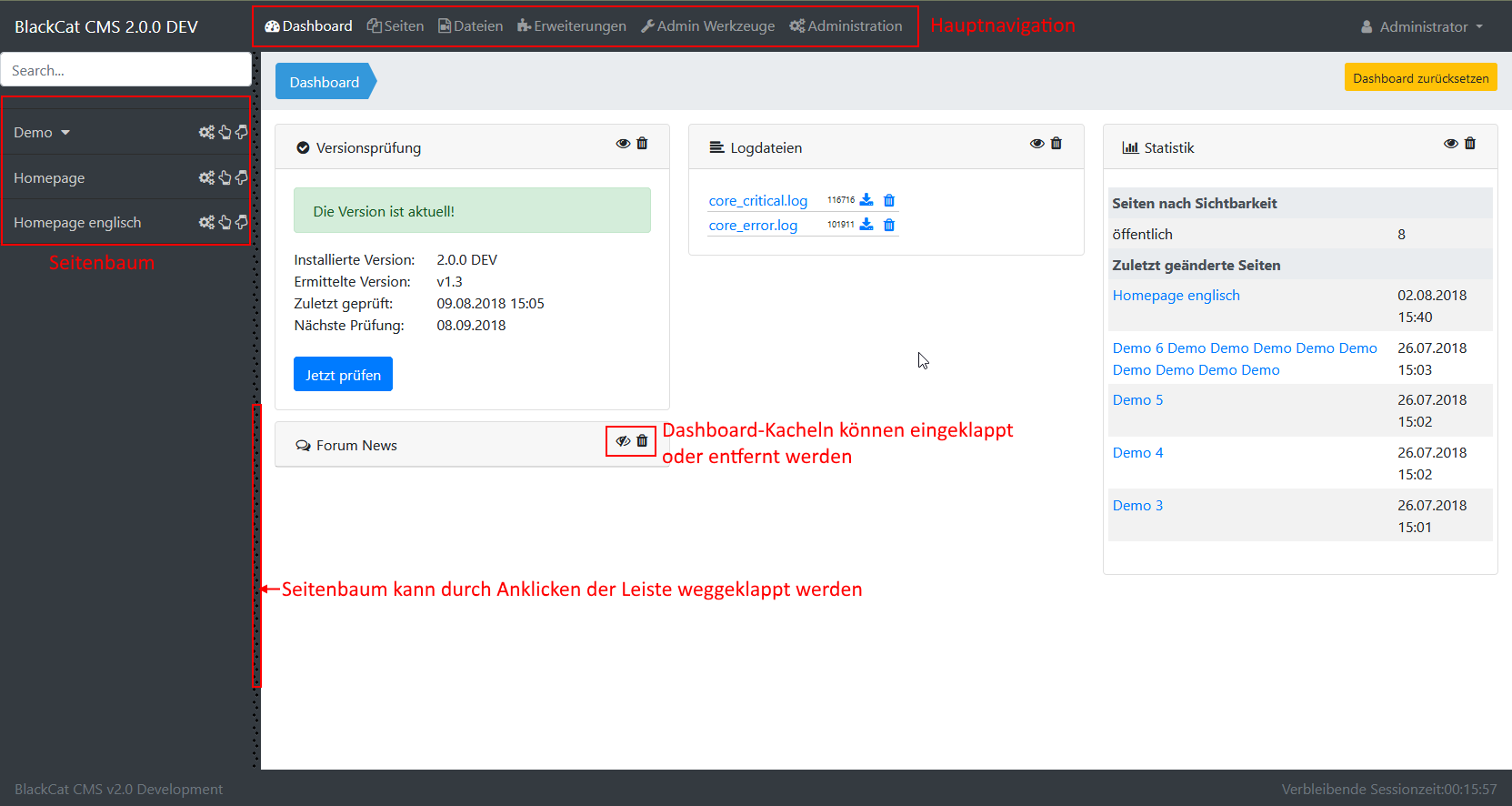Click hand-pointing-down icon for Homepage englisch
The image size is (1512, 806).
tap(241, 222)
